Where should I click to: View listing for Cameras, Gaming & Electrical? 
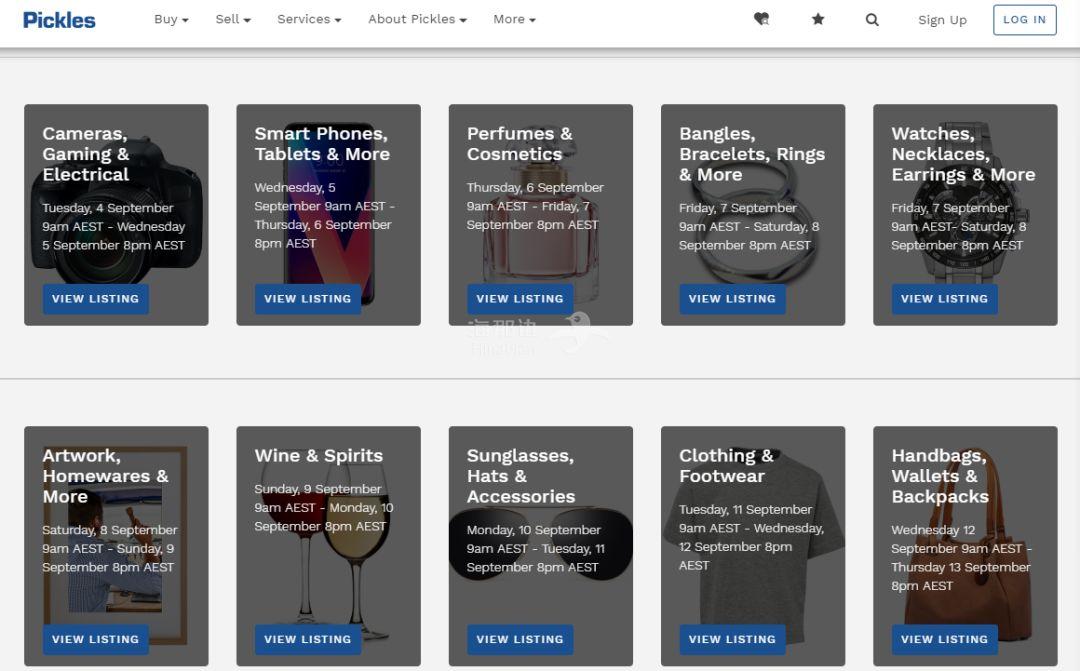pyautogui.click(x=95, y=299)
